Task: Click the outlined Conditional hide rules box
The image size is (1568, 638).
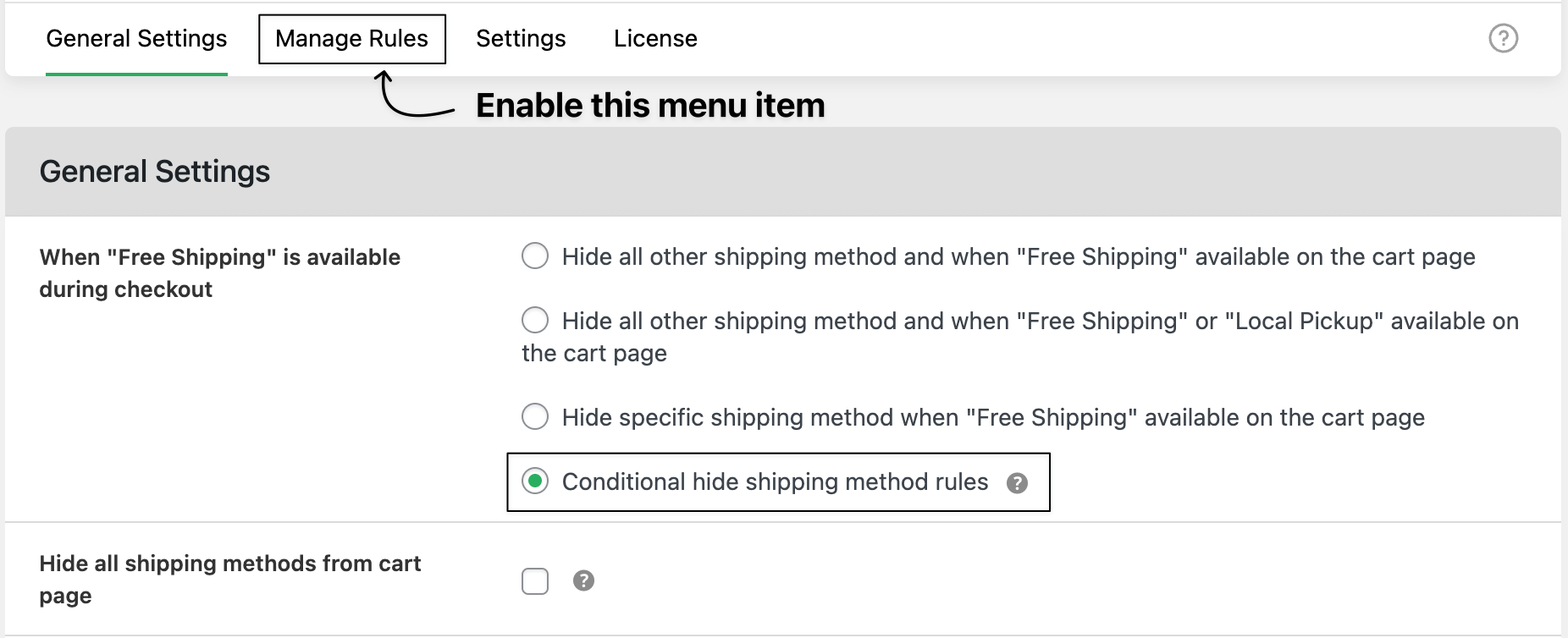Action: 779,481
